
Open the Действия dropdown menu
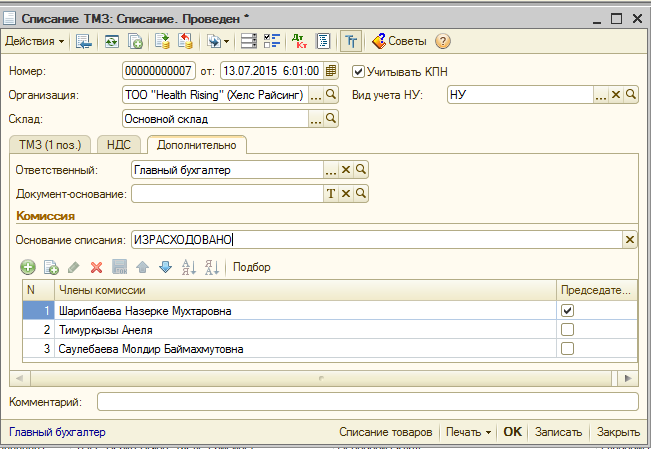coord(34,41)
